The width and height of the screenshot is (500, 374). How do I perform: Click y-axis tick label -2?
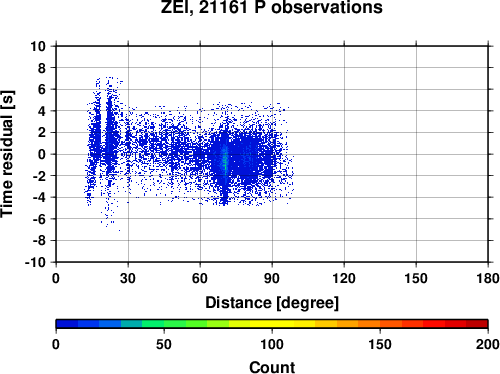[x=39, y=176]
